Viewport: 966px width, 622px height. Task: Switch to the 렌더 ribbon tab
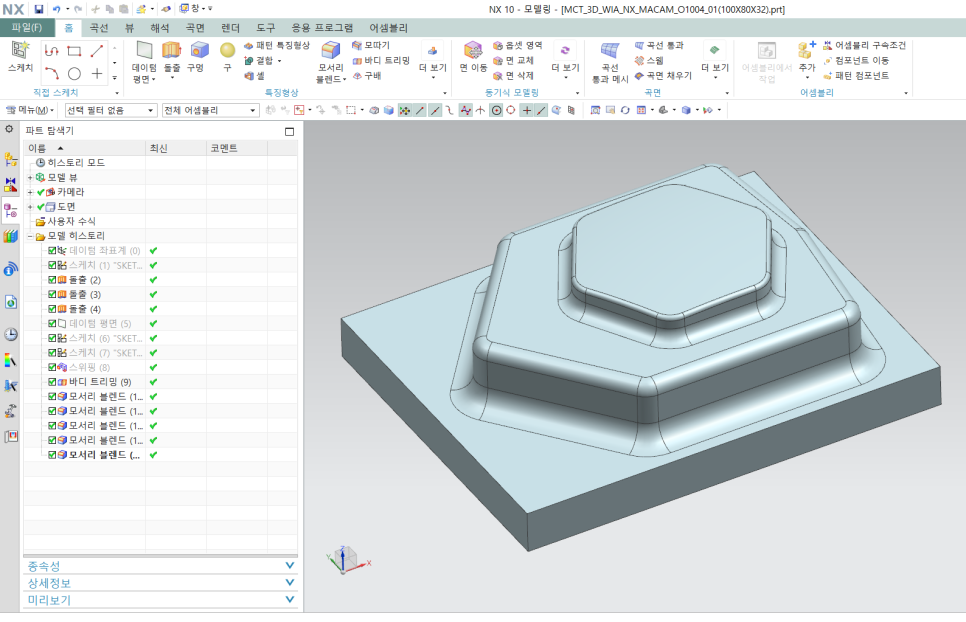230,28
